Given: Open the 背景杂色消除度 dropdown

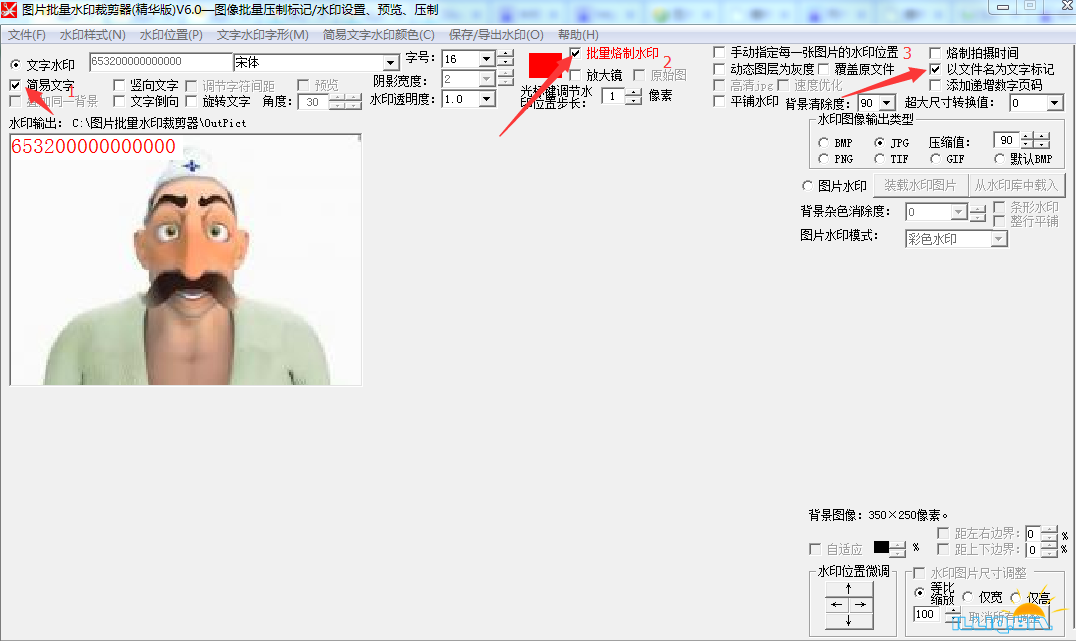Looking at the screenshot, I should tap(959, 212).
